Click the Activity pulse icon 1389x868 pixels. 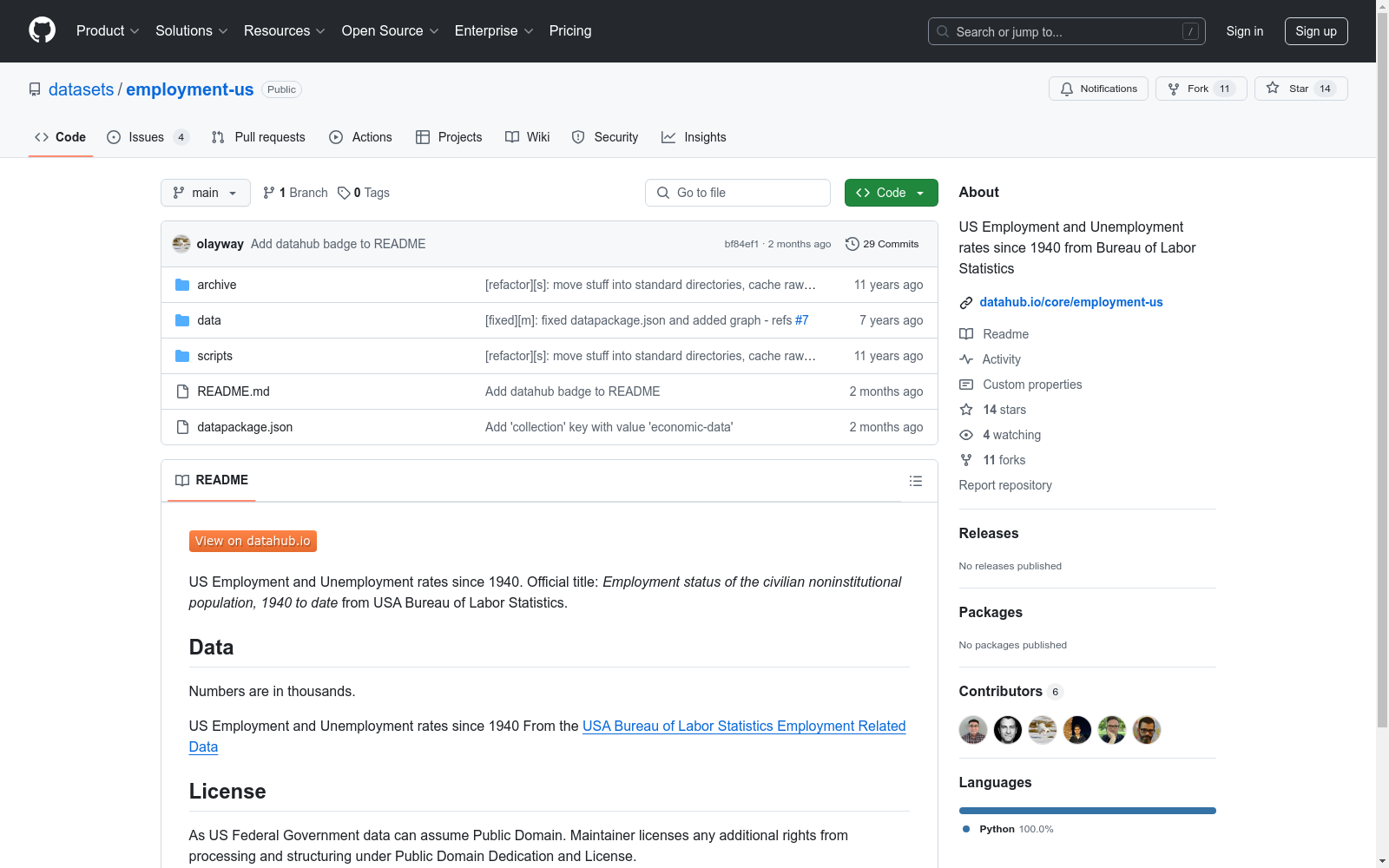click(966, 359)
